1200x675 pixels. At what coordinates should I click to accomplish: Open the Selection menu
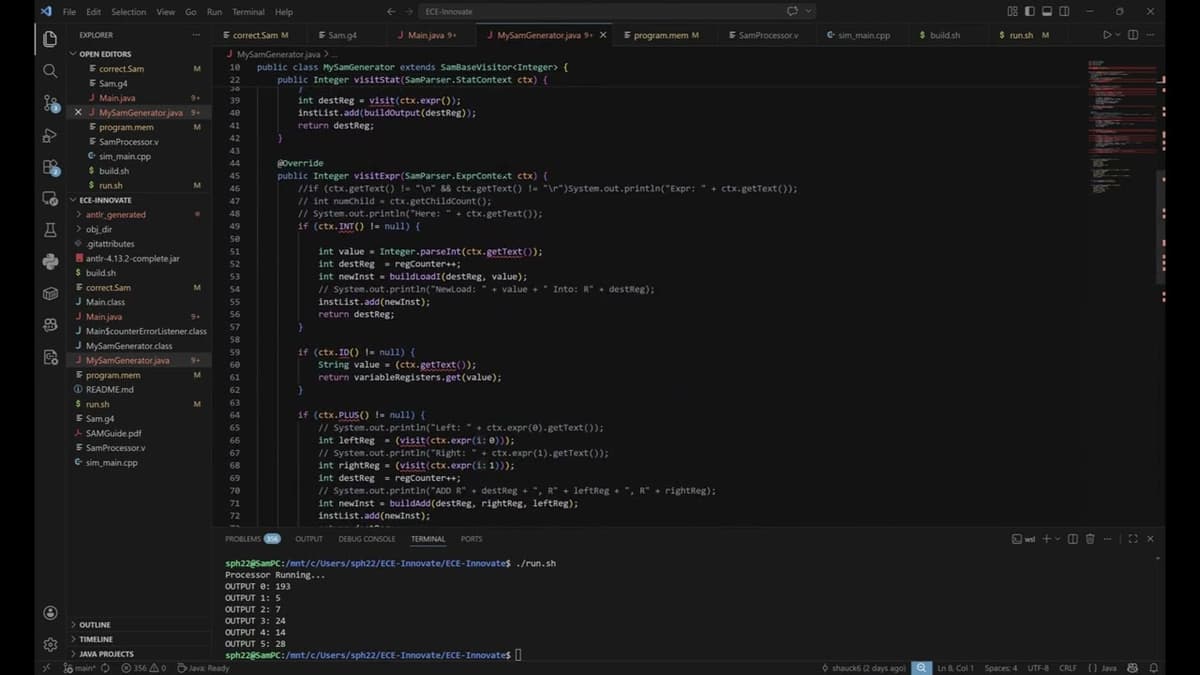tap(128, 11)
